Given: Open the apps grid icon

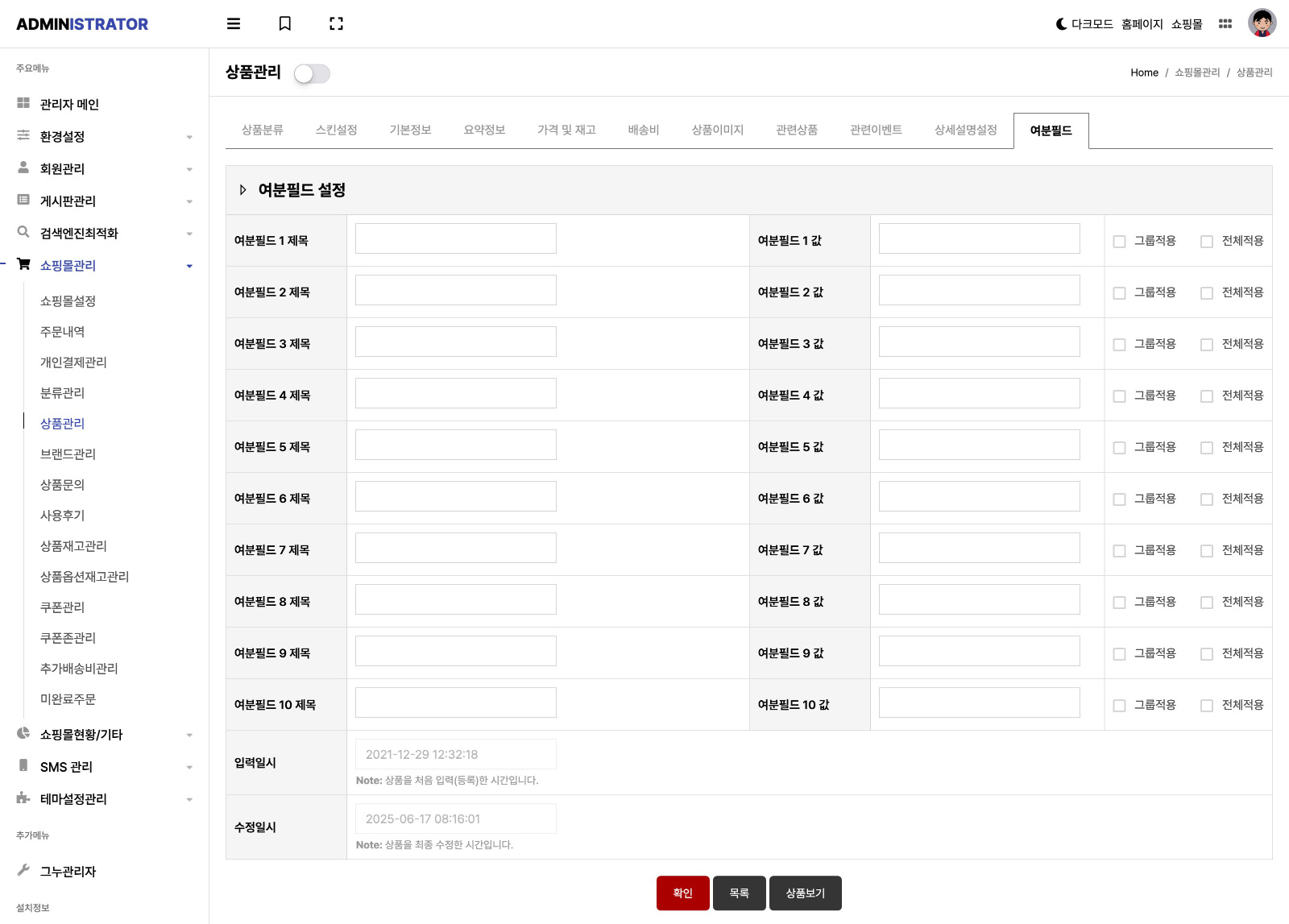Looking at the screenshot, I should coord(1225,24).
